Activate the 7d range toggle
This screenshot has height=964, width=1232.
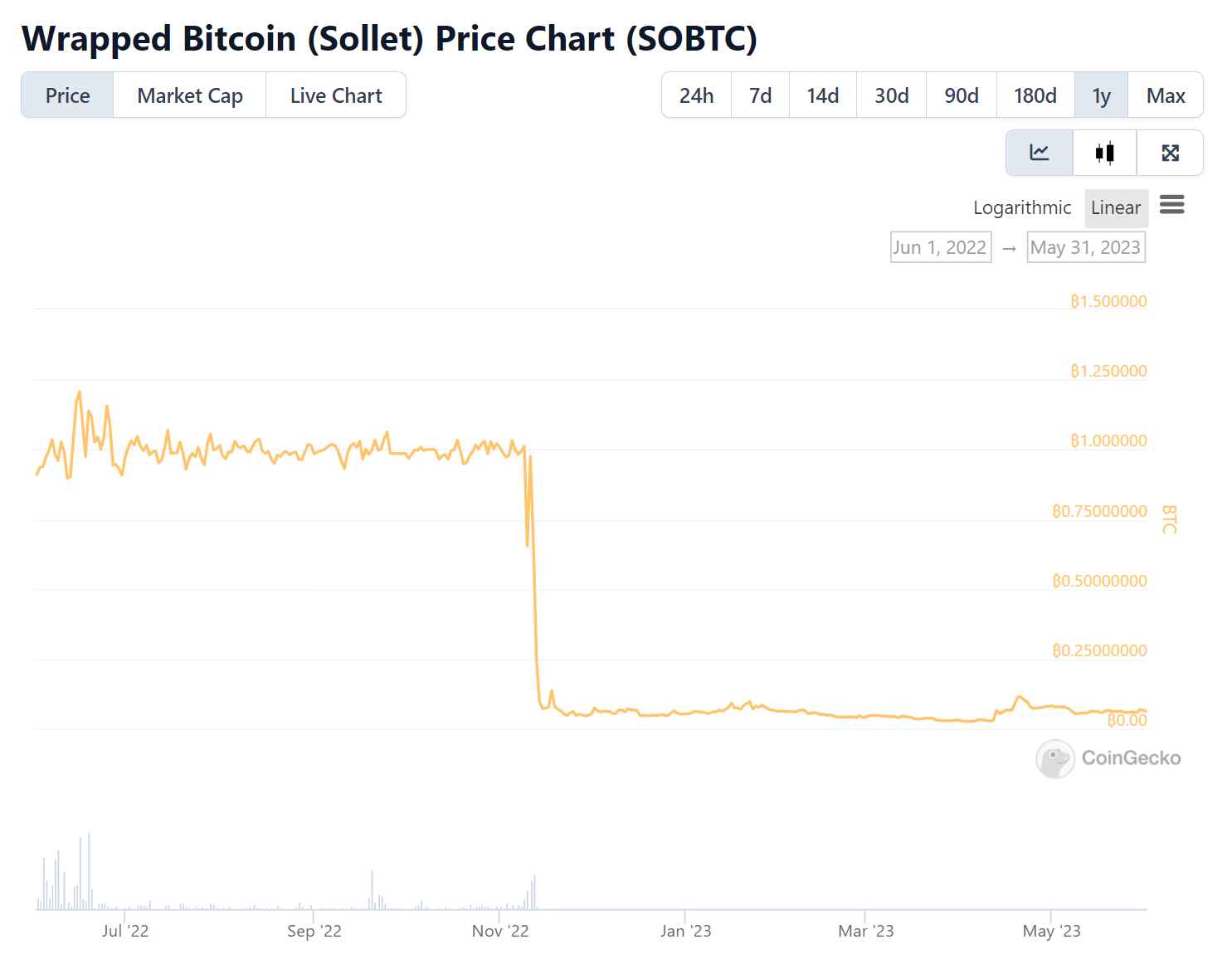(x=759, y=95)
